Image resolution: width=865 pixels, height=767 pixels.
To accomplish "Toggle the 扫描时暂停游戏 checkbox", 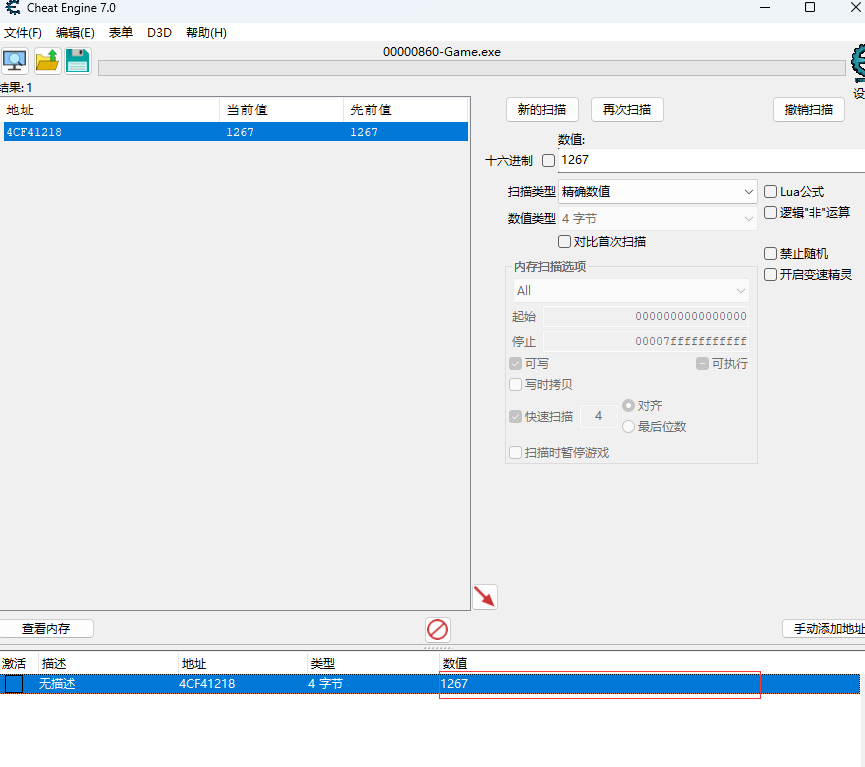I will click(516, 453).
